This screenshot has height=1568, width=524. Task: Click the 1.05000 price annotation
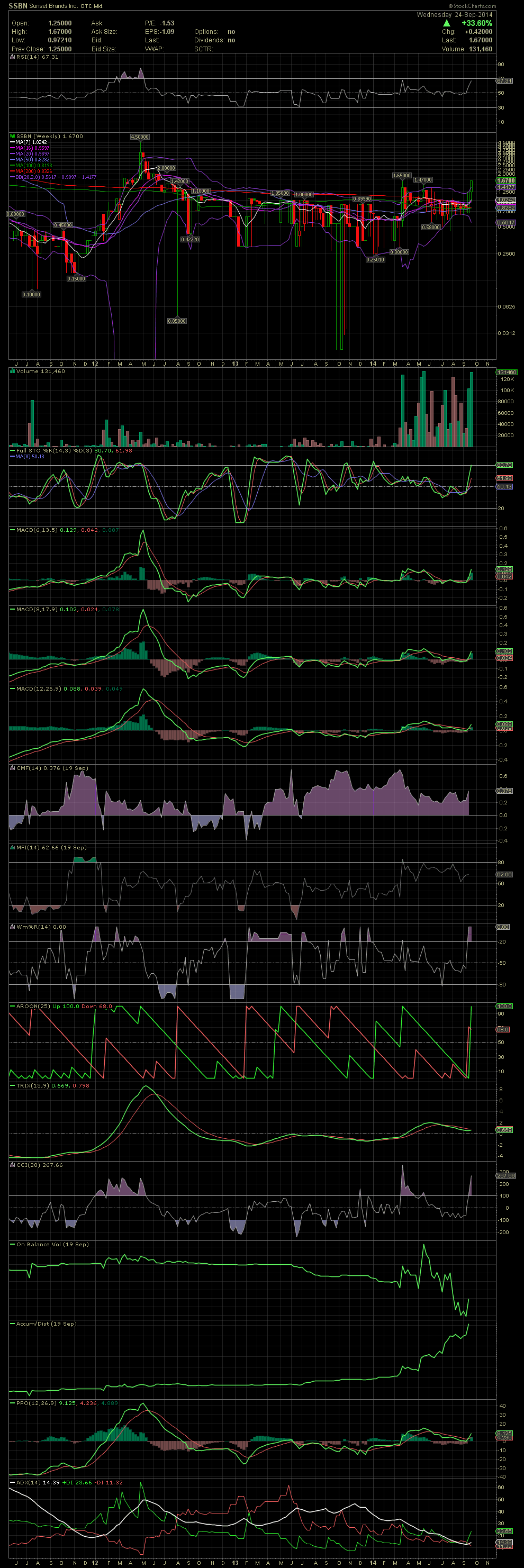(280, 193)
